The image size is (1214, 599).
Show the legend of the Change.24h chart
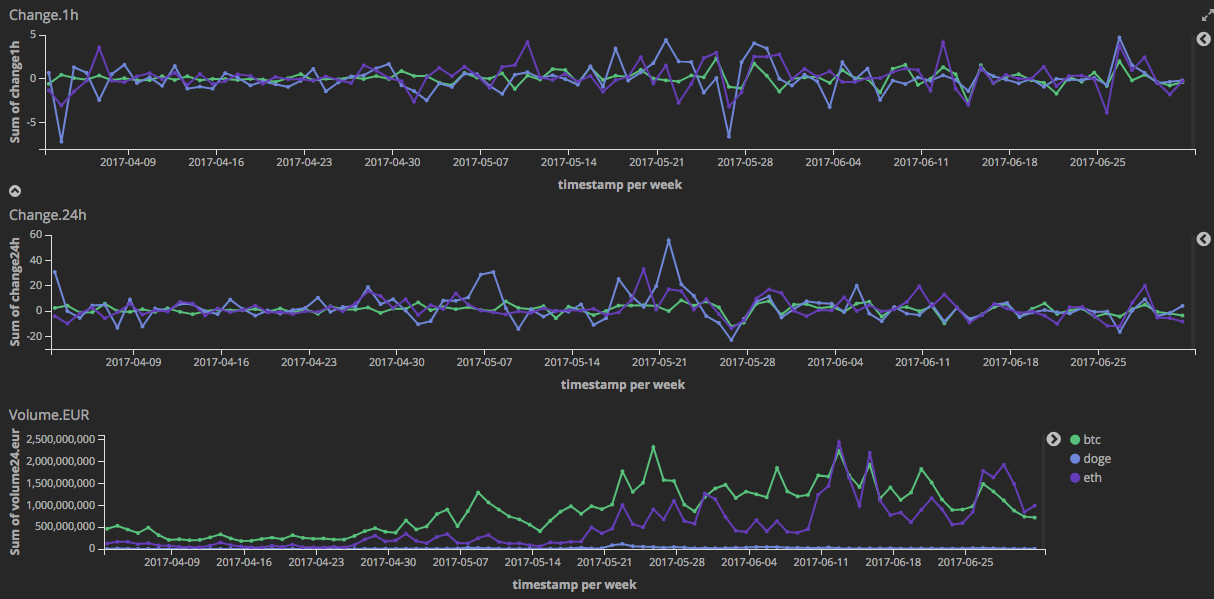[x=1204, y=239]
